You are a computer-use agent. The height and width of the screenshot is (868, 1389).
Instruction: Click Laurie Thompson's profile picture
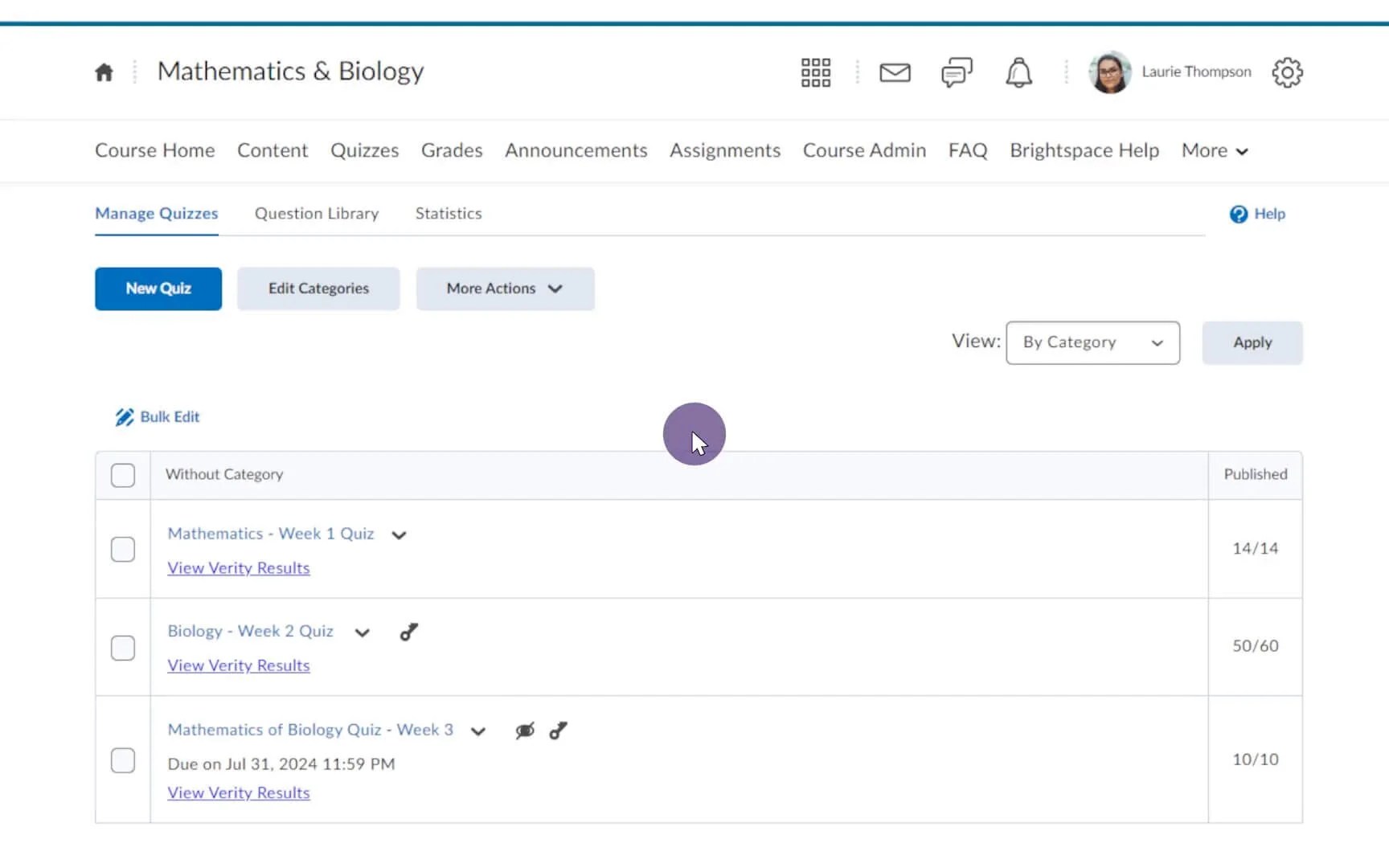point(1109,72)
